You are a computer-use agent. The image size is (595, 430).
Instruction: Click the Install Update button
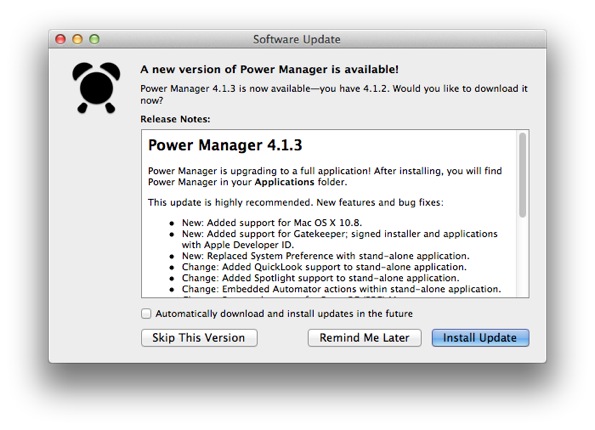[480, 337]
